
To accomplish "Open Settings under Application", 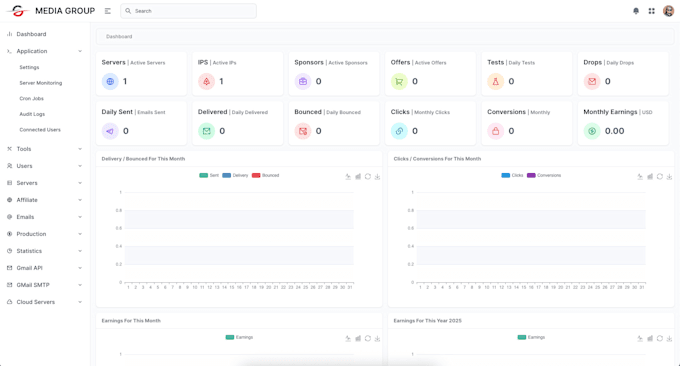I will (29, 67).
